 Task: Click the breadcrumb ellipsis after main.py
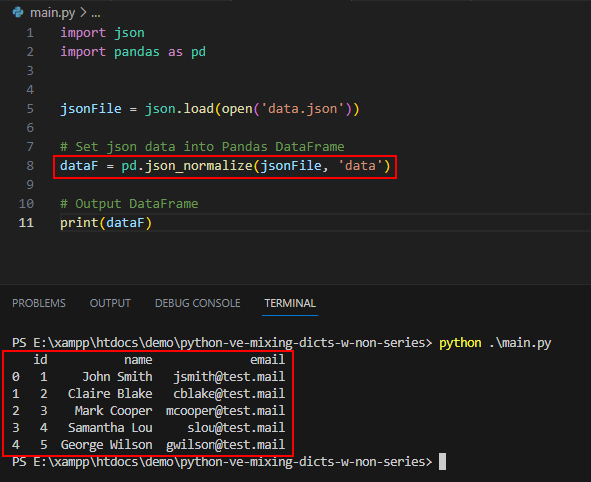[x=96, y=14]
